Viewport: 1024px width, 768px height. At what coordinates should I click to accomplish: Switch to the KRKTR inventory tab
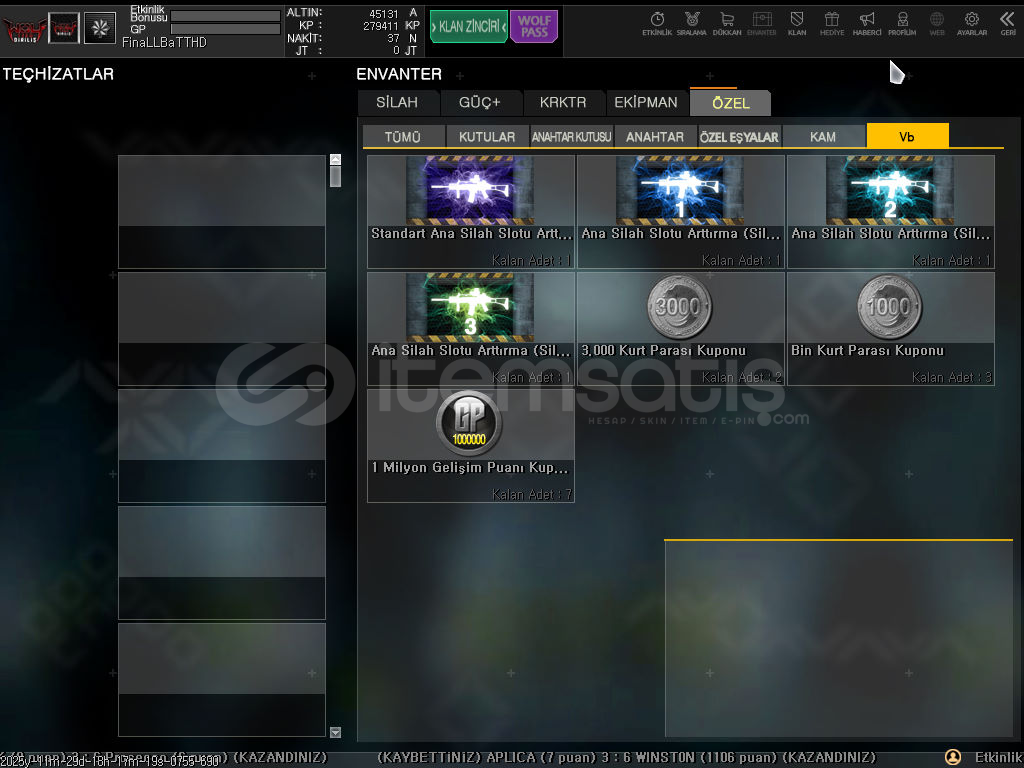click(563, 103)
